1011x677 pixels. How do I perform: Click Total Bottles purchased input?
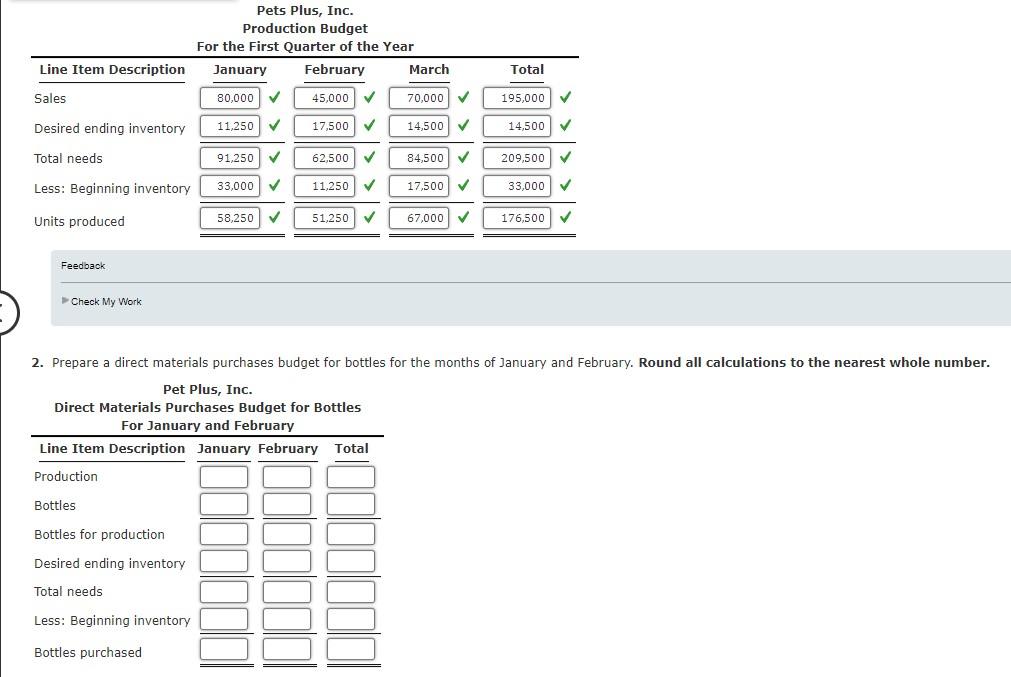(x=351, y=649)
